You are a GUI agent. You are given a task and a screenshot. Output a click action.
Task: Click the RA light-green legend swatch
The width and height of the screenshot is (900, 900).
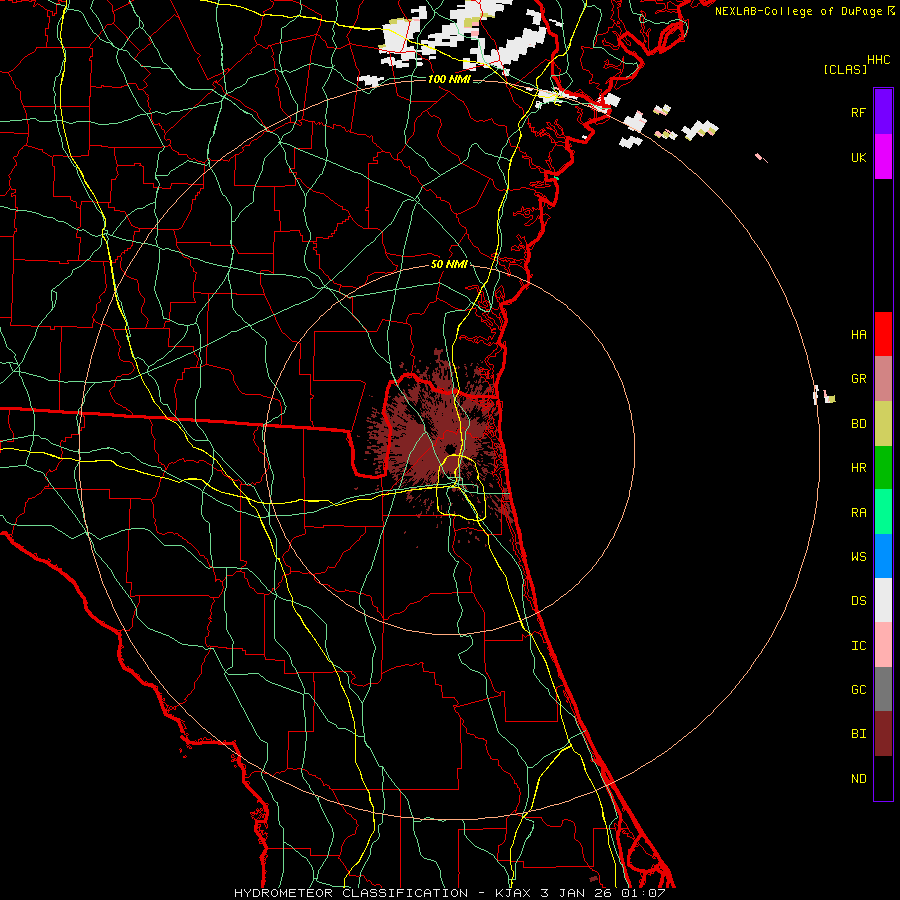pyautogui.click(x=883, y=512)
